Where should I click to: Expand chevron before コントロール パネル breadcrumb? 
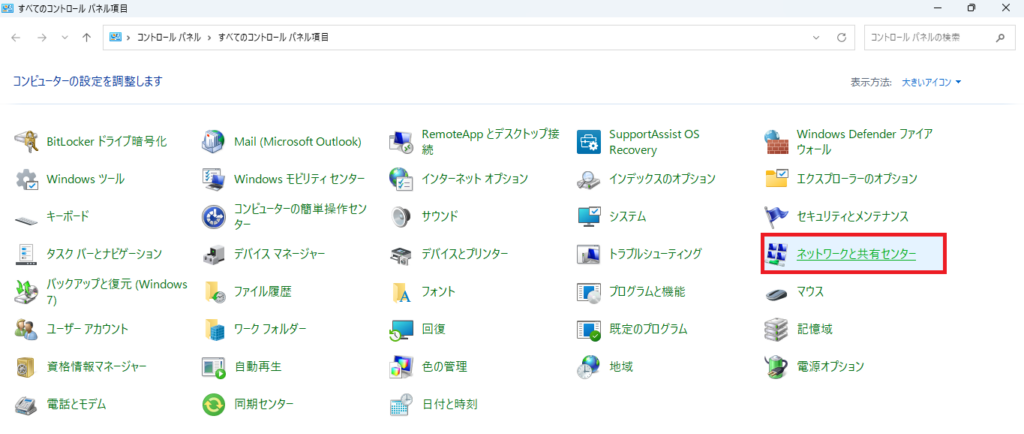(129, 37)
